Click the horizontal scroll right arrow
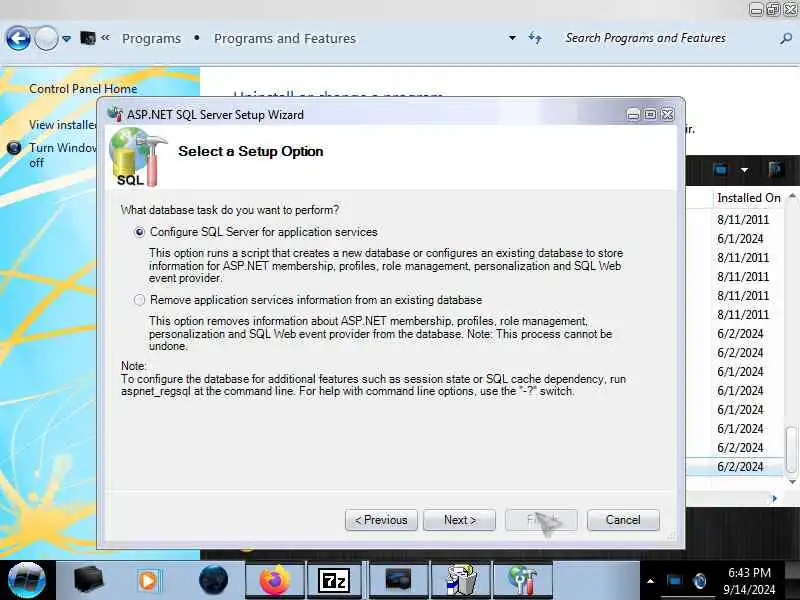The height and width of the screenshot is (600, 800). [x=774, y=498]
